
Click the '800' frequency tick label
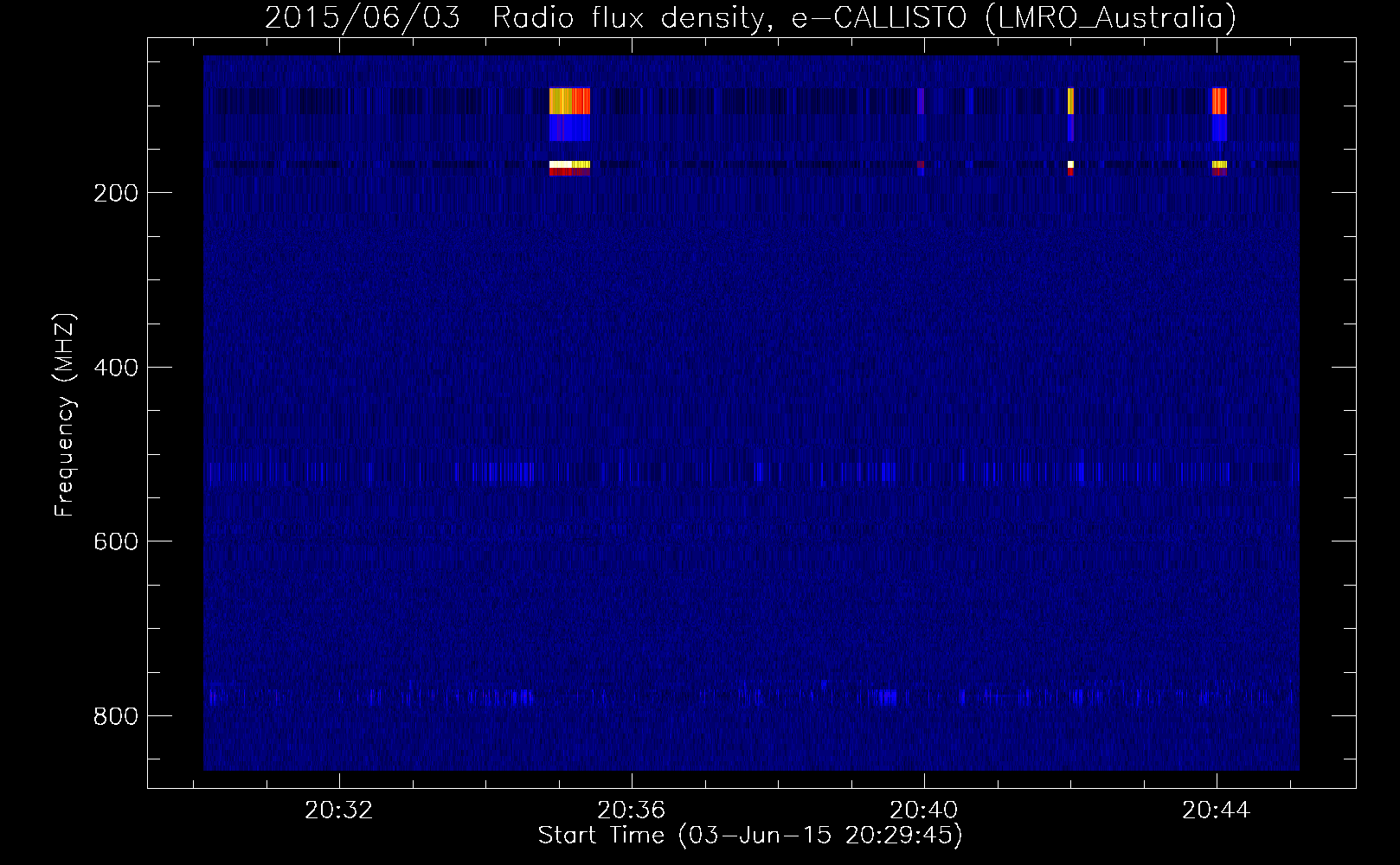115,716
